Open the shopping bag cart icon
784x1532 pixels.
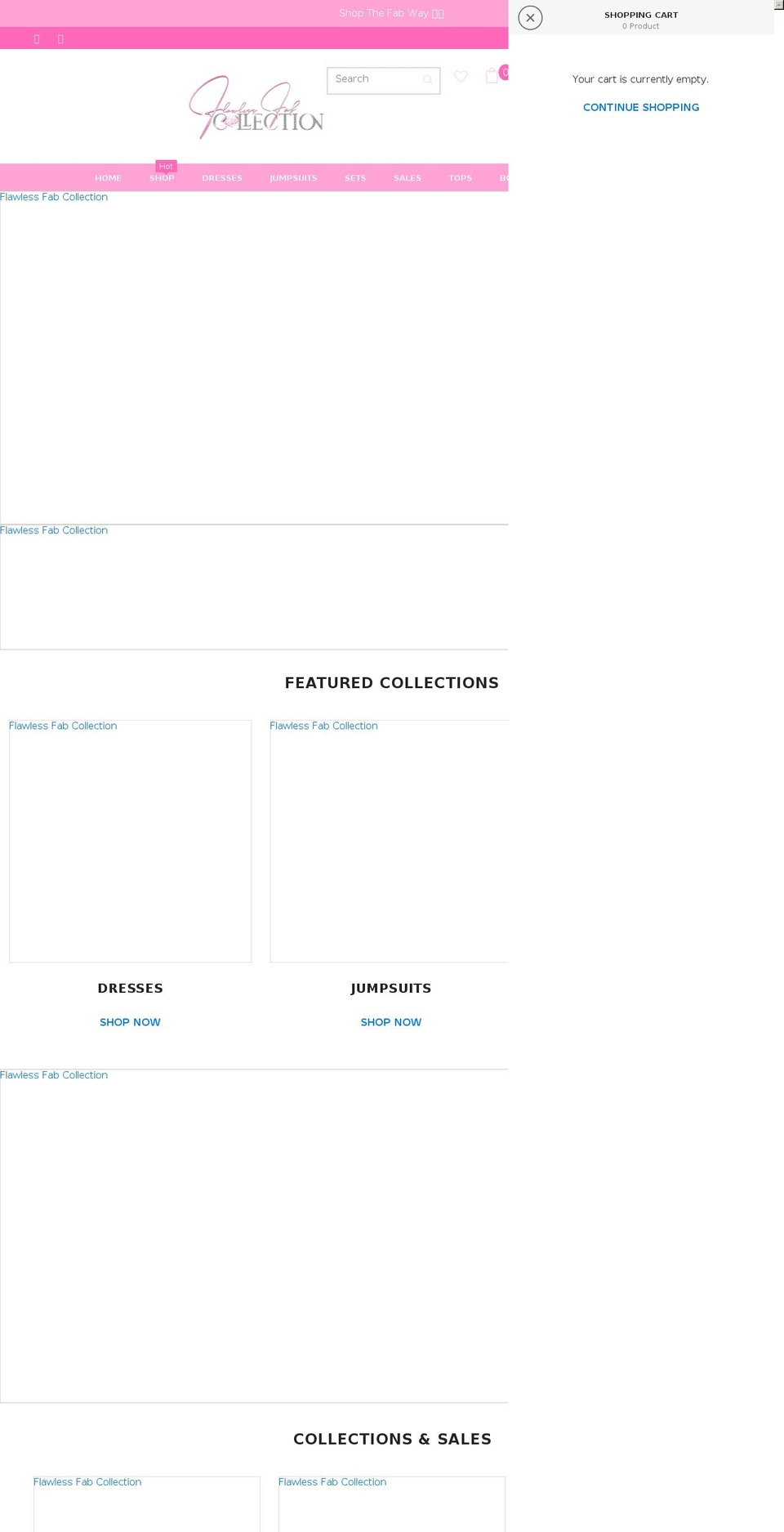tap(492, 75)
